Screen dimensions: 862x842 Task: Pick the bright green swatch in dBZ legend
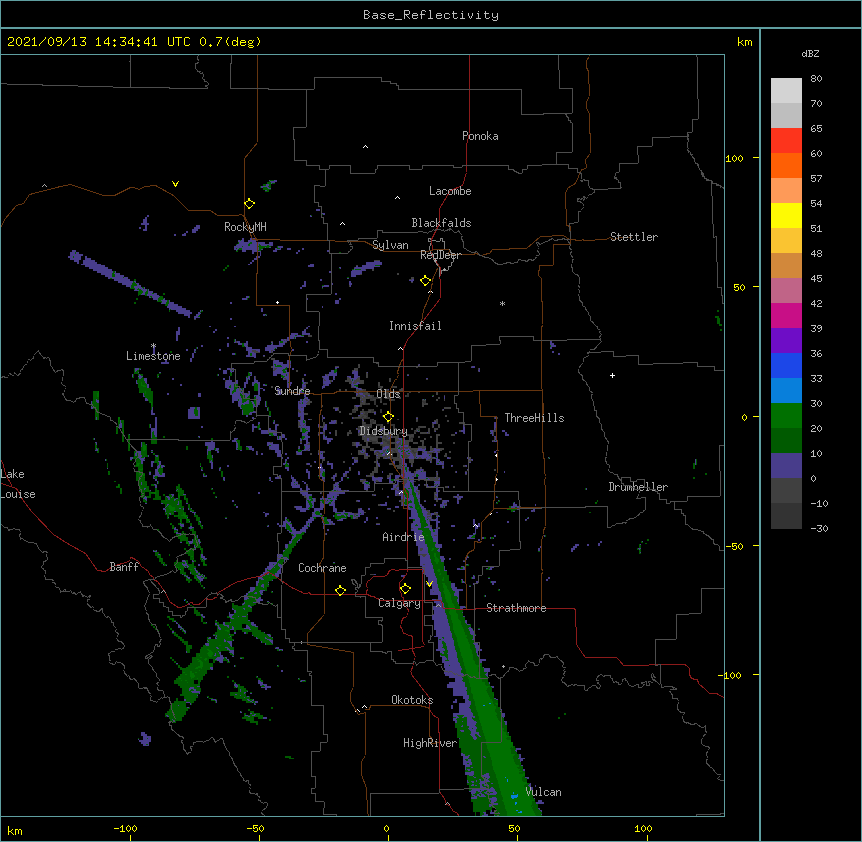click(x=786, y=416)
